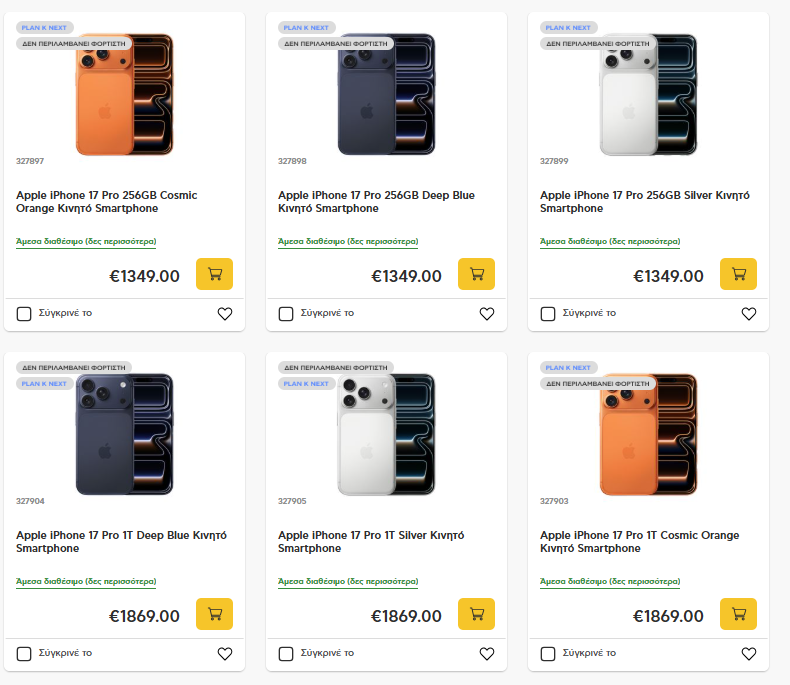Viewport: 790px width, 685px height.
Task: Select compare checkbox for 1T Silver iPhone
Action: click(286, 654)
